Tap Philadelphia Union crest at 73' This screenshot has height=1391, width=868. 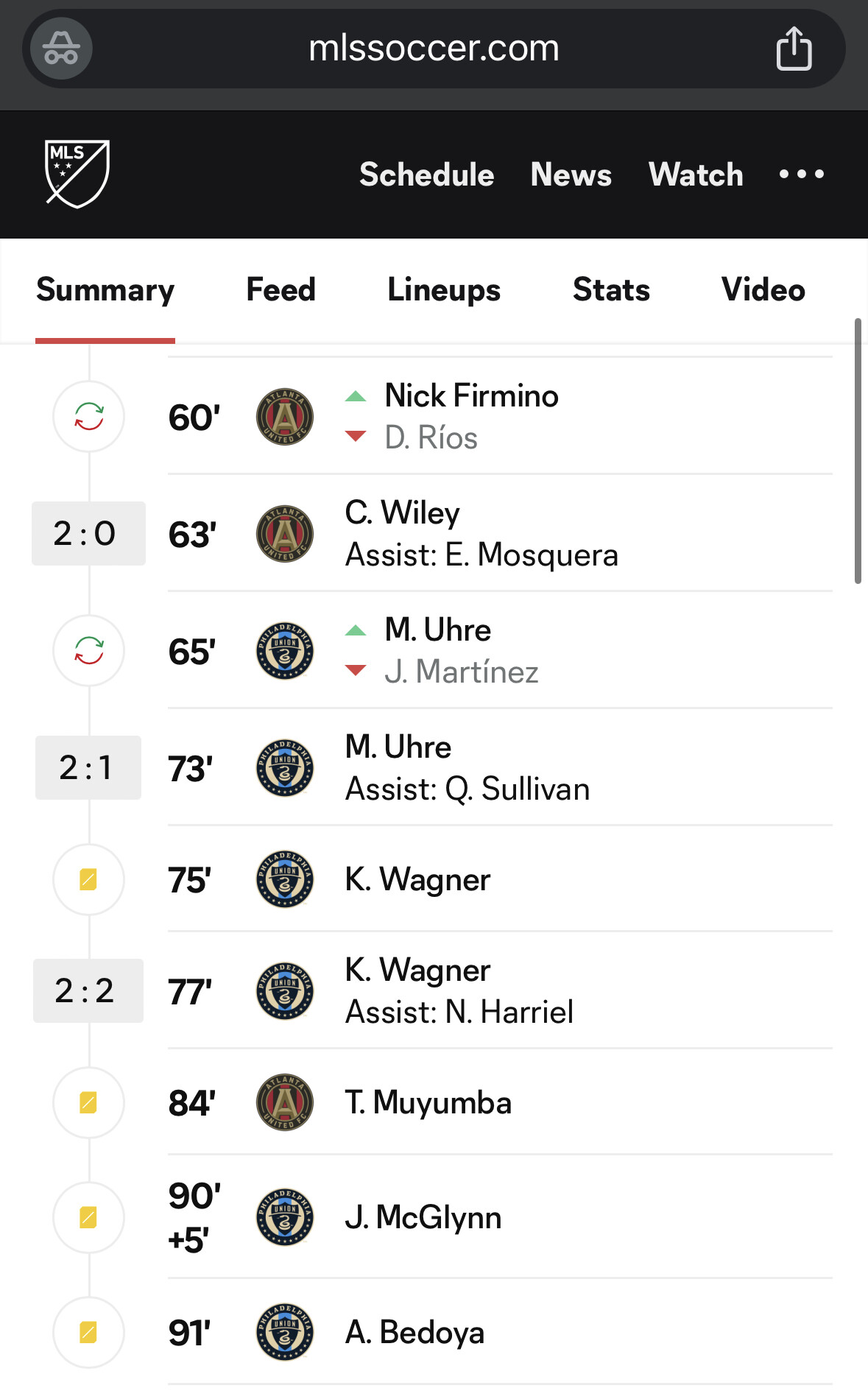coord(285,768)
